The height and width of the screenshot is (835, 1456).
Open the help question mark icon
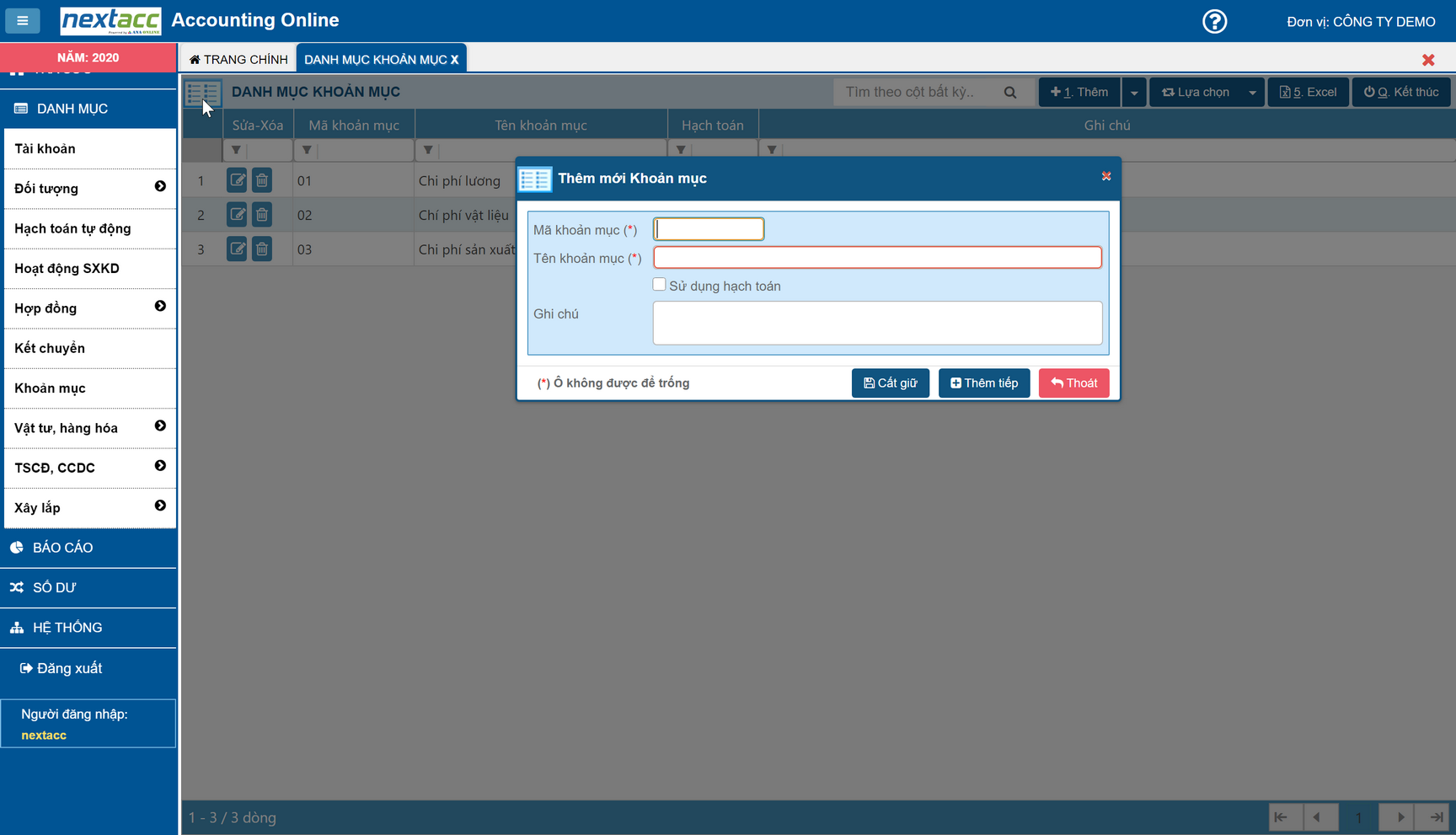coord(1214,21)
